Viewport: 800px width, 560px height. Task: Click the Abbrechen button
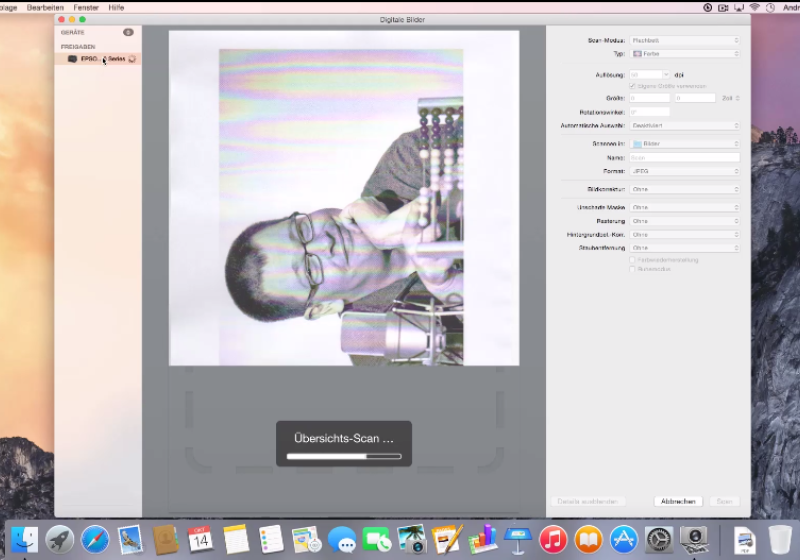(x=679, y=501)
